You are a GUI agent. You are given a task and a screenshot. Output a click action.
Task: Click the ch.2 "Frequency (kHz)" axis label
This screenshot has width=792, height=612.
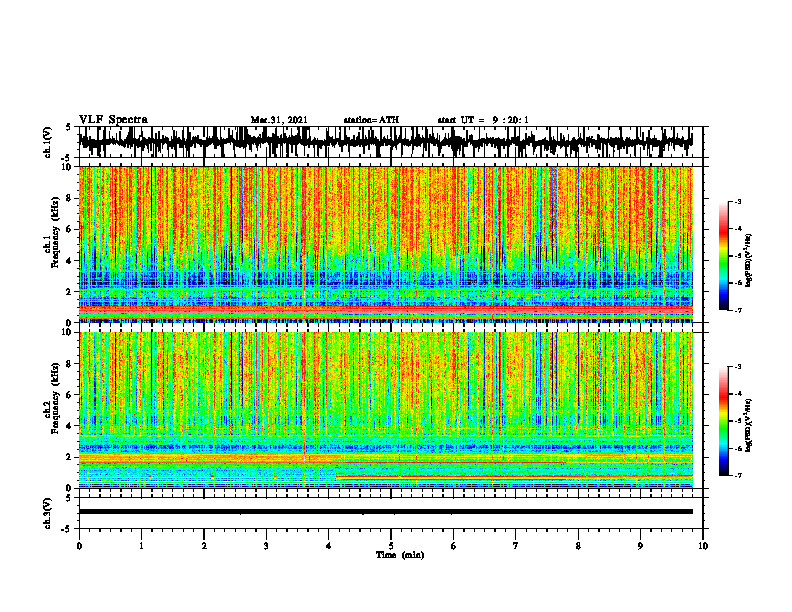pyautogui.click(x=54, y=398)
